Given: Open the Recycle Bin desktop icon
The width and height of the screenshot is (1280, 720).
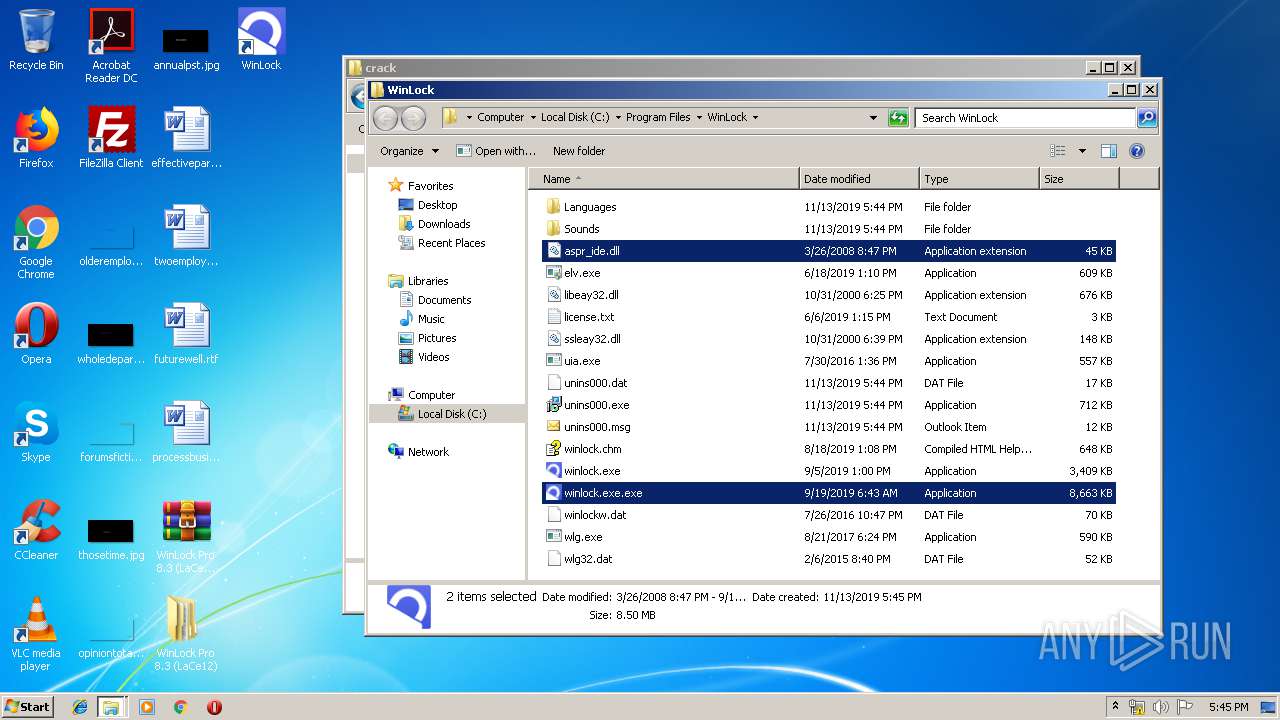Looking at the screenshot, I should click(36, 40).
